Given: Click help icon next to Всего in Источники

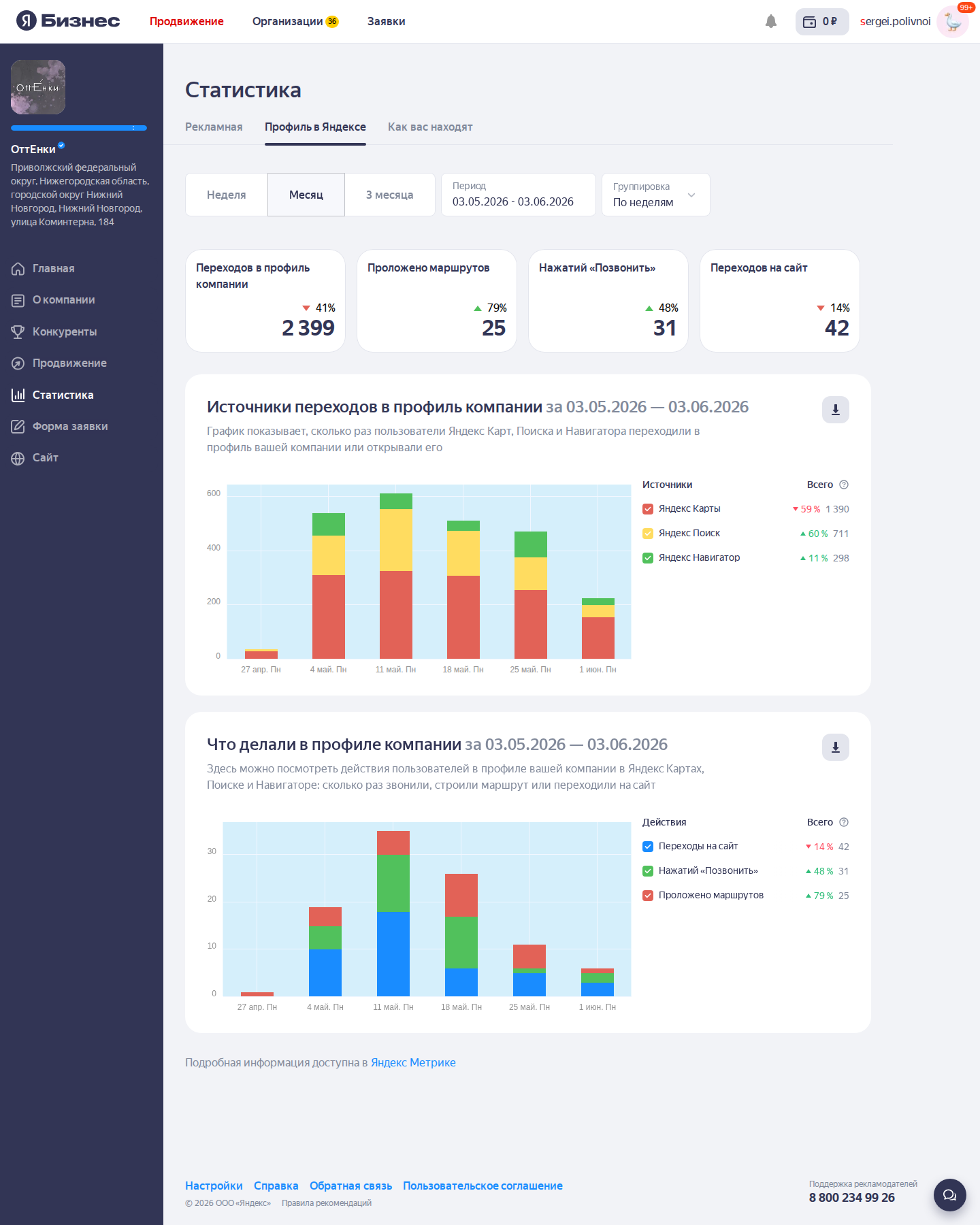Looking at the screenshot, I should [x=844, y=485].
